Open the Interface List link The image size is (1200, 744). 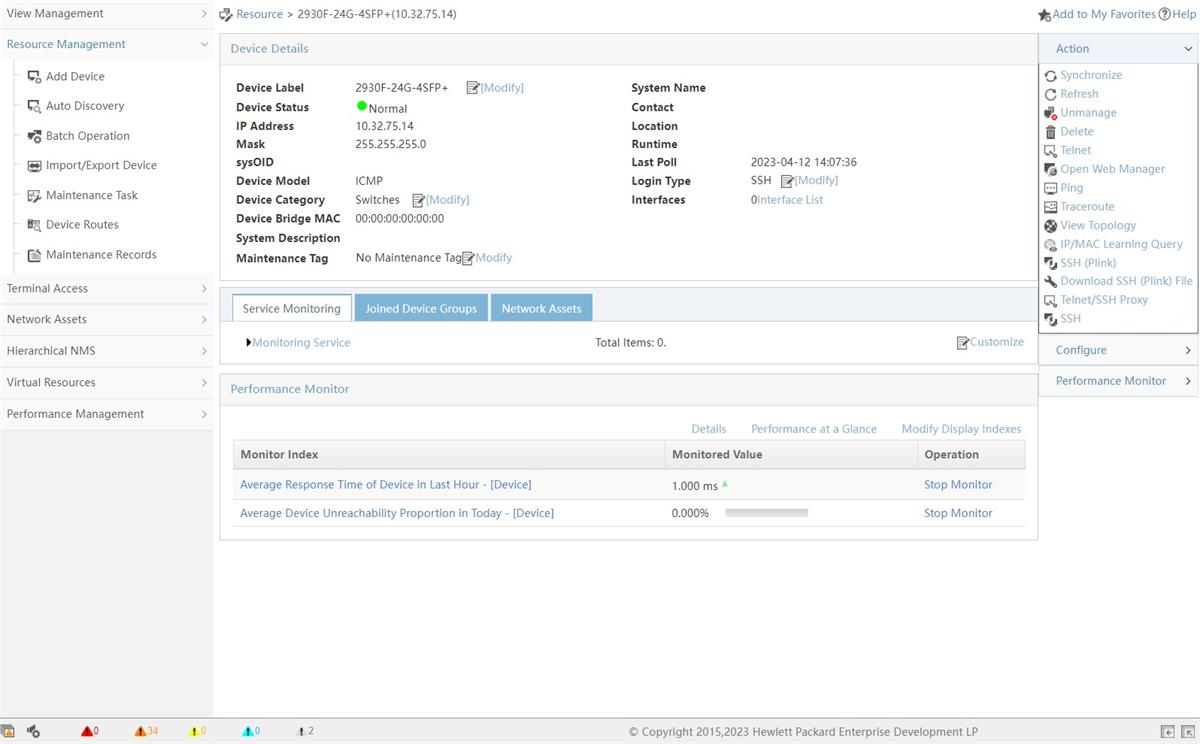point(790,200)
